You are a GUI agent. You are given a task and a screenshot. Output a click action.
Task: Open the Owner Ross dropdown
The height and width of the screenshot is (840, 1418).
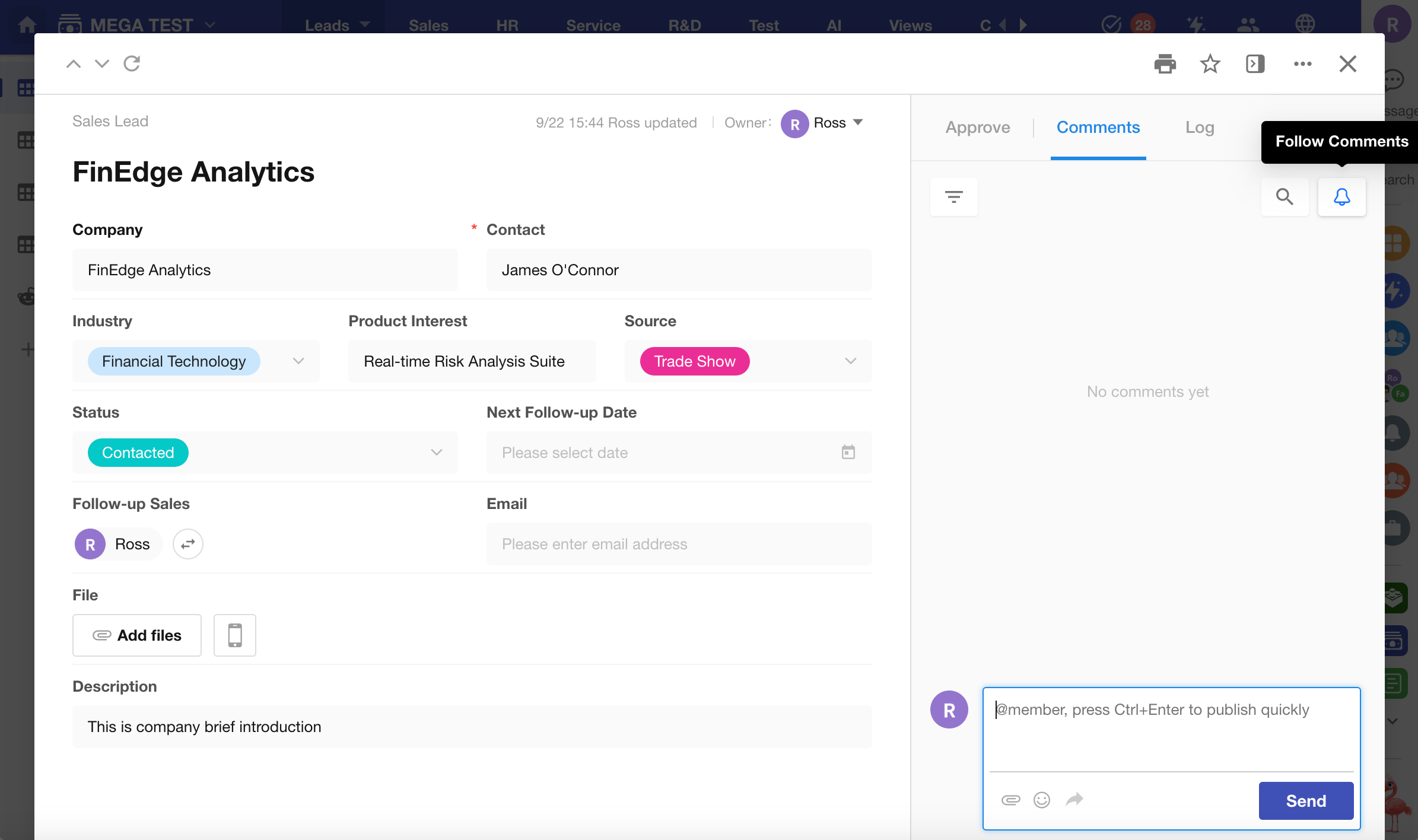click(858, 123)
